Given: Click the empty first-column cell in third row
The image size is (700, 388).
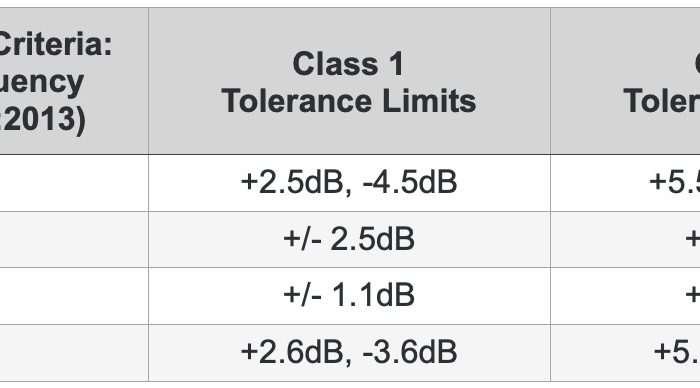Looking at the screenshot, I should click(x=74, y=296).
